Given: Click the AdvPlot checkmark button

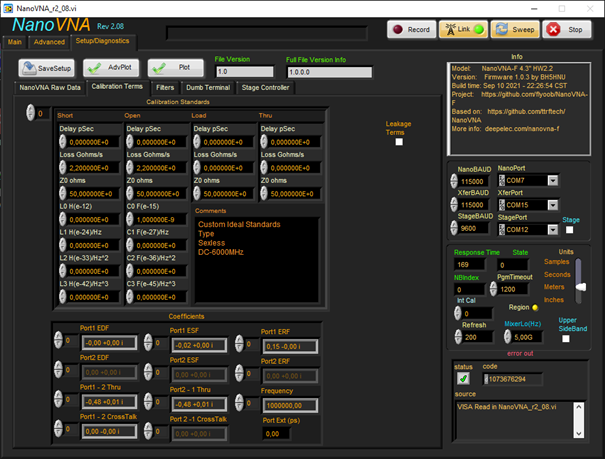Looking at the screenshot, I should pos(111,68).
